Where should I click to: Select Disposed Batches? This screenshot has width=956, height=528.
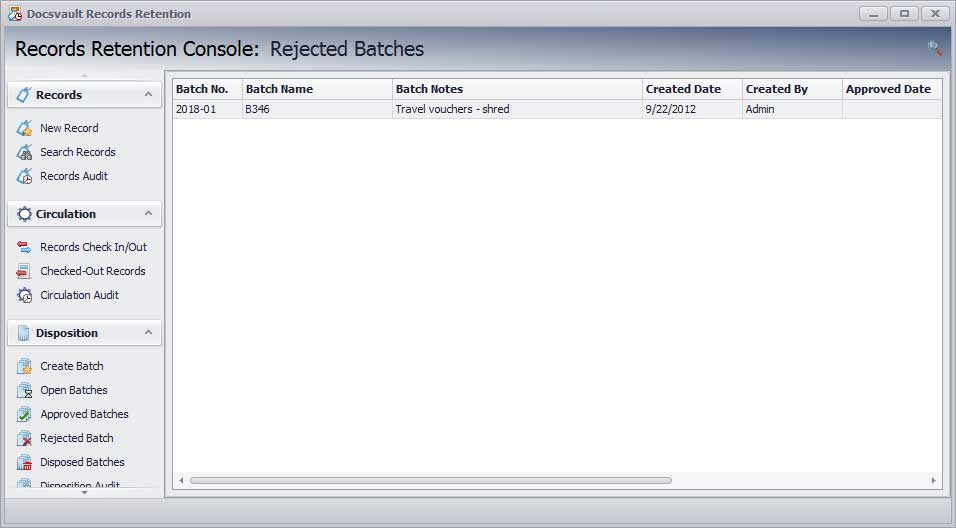82,462
